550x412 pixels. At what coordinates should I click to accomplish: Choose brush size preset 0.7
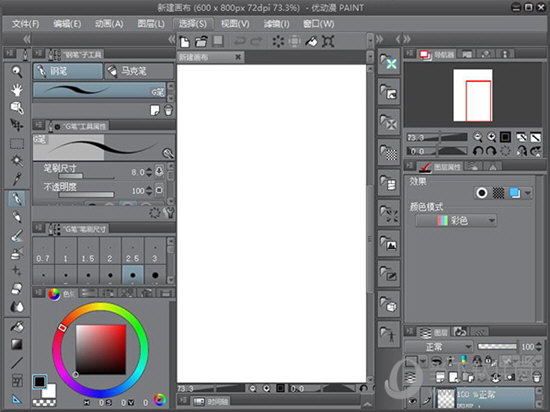coord(43,251)
